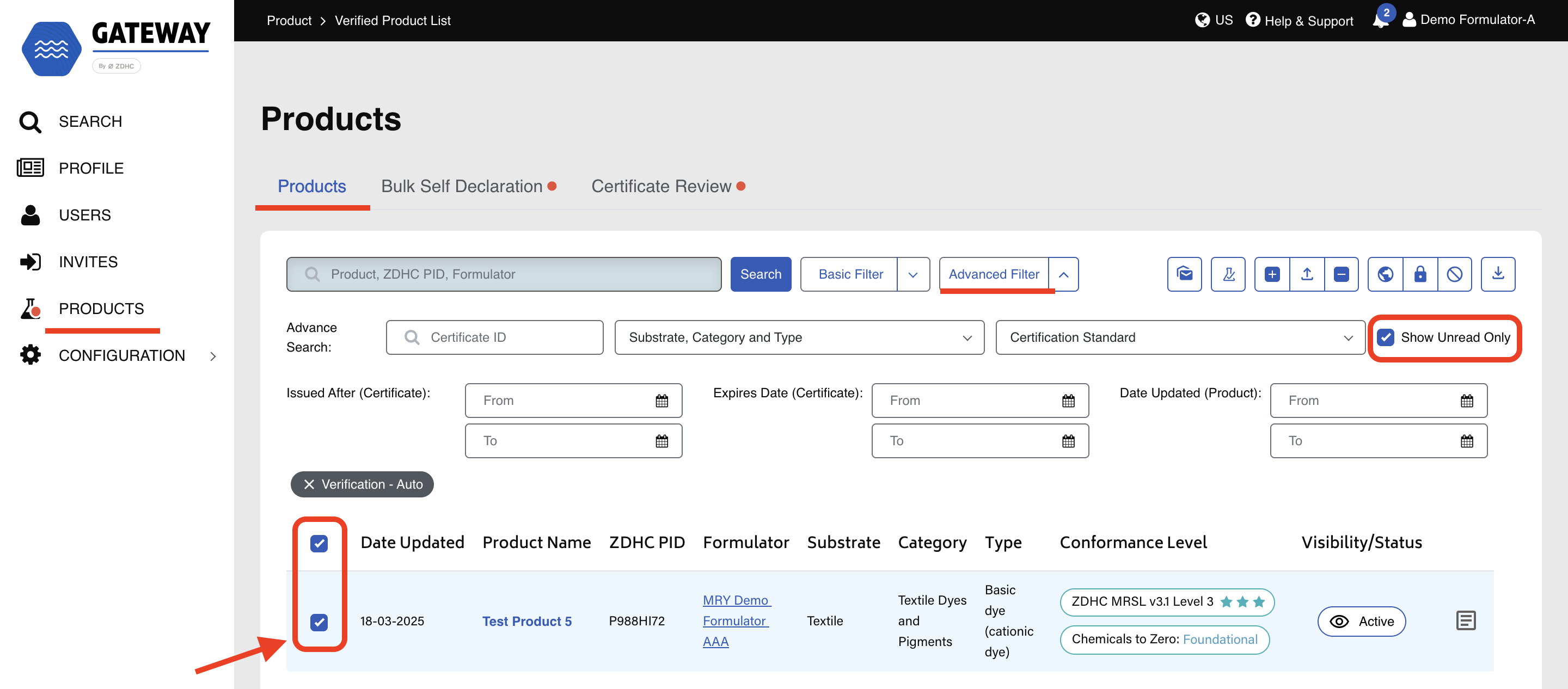Click the download arrow icon button
The height and width of the screenshot is (689, 1568).
tap(1497, 274)
